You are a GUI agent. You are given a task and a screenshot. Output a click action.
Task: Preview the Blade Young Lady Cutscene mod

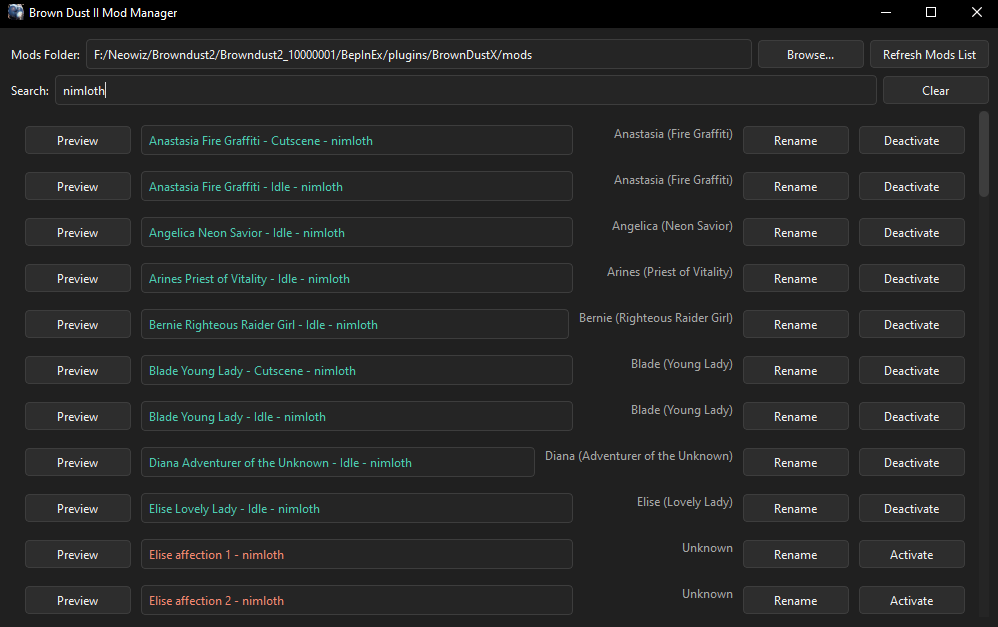pyautogui.click(x=77, y=370)
